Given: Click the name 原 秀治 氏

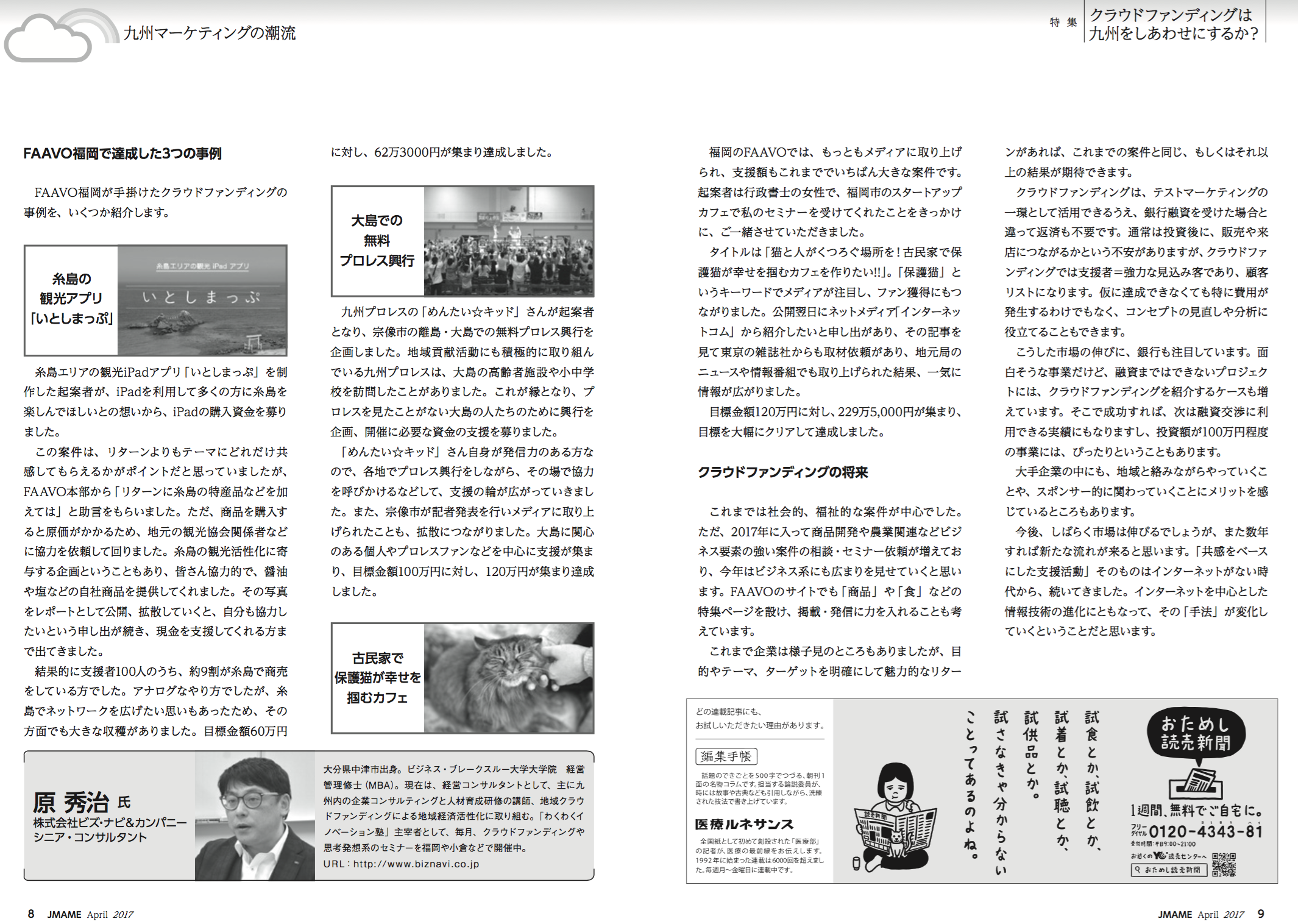Looking at the screenshot, I should click(x=82, y=802).
